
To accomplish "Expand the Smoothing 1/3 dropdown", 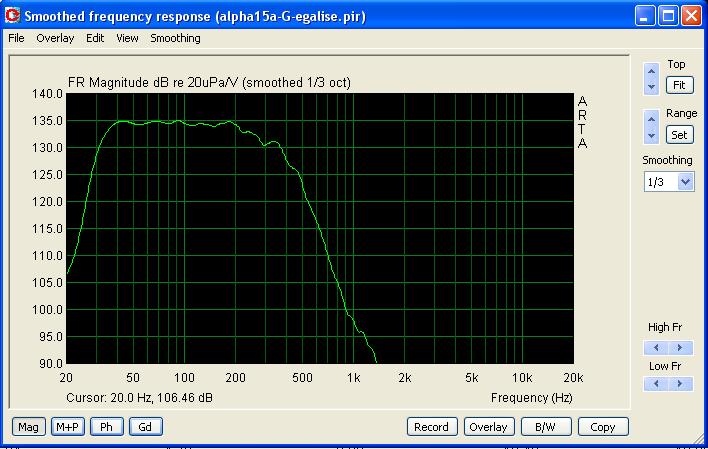I will (685, 182).
